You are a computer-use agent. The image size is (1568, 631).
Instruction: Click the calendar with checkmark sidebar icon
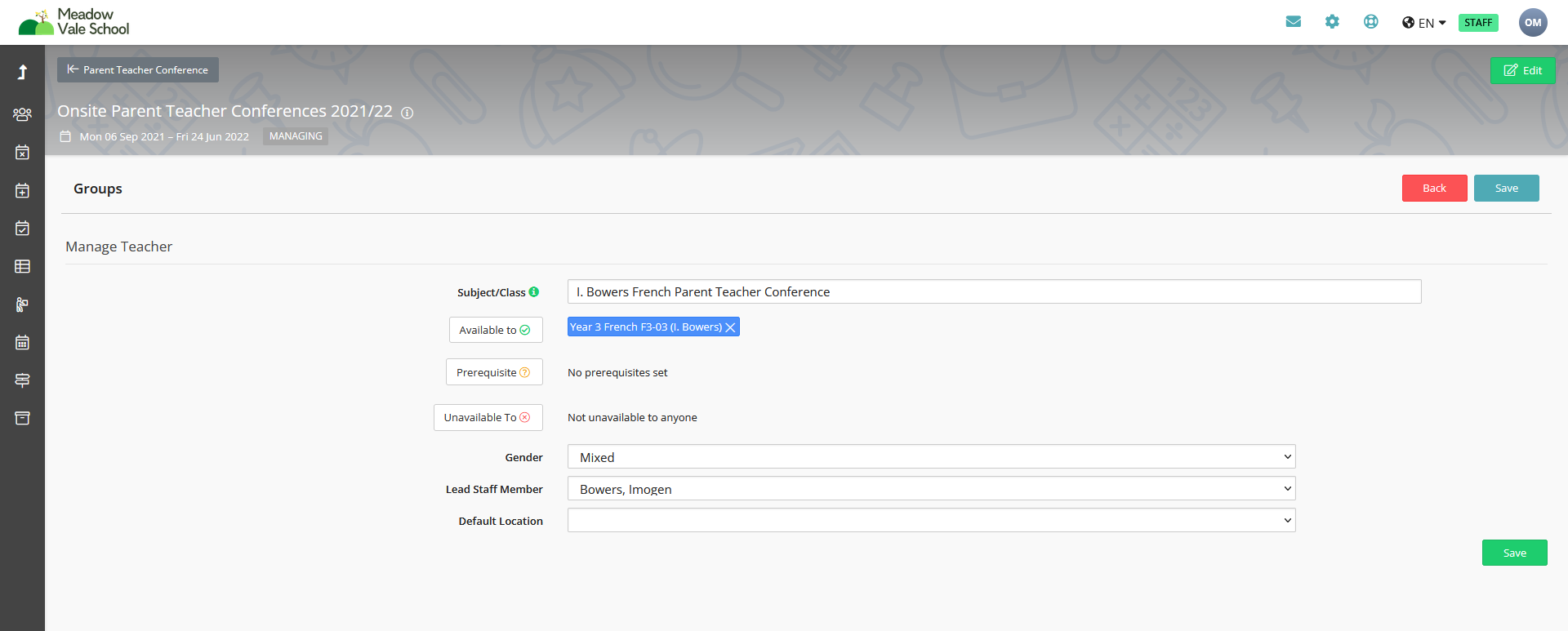(22, 229)
